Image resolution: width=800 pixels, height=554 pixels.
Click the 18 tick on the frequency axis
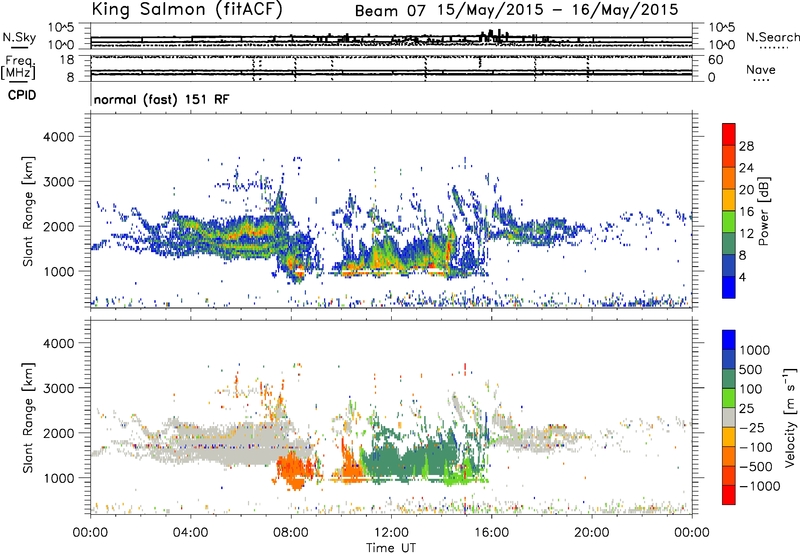[x=66, y=60]
